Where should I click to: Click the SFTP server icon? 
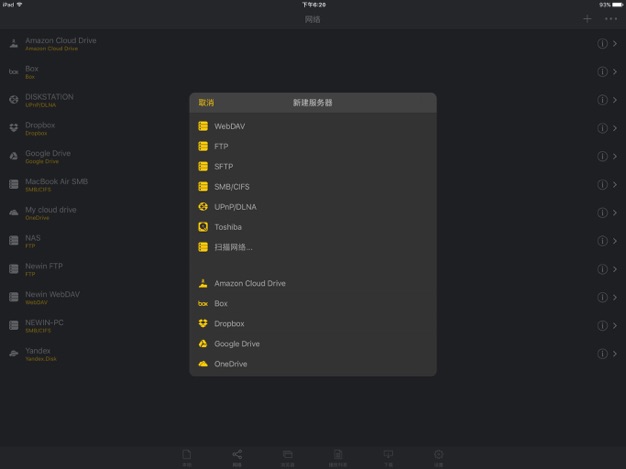click(x=203, y=166)
